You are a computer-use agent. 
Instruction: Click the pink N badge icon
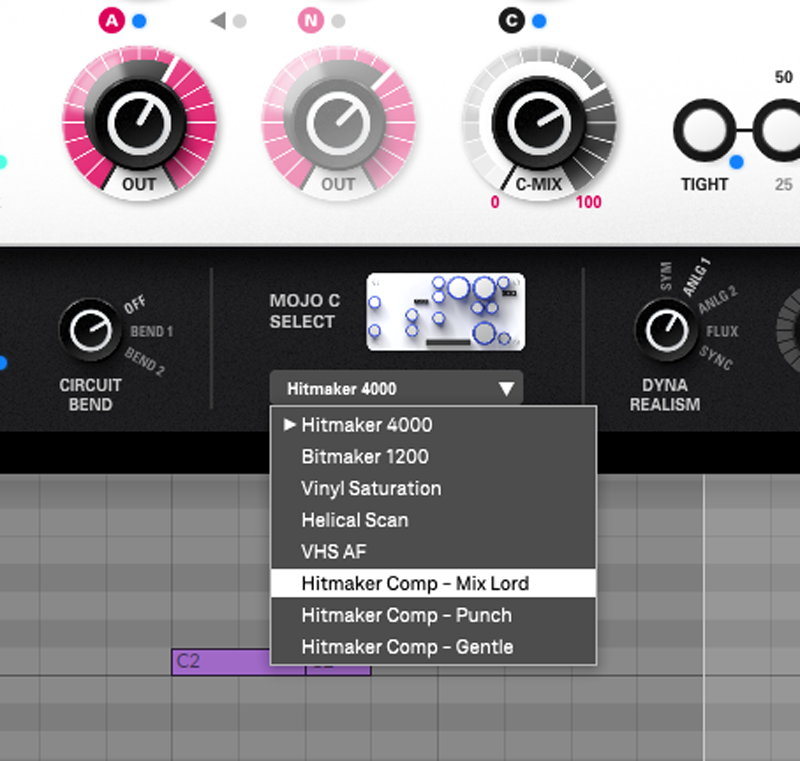coord(311,21)
